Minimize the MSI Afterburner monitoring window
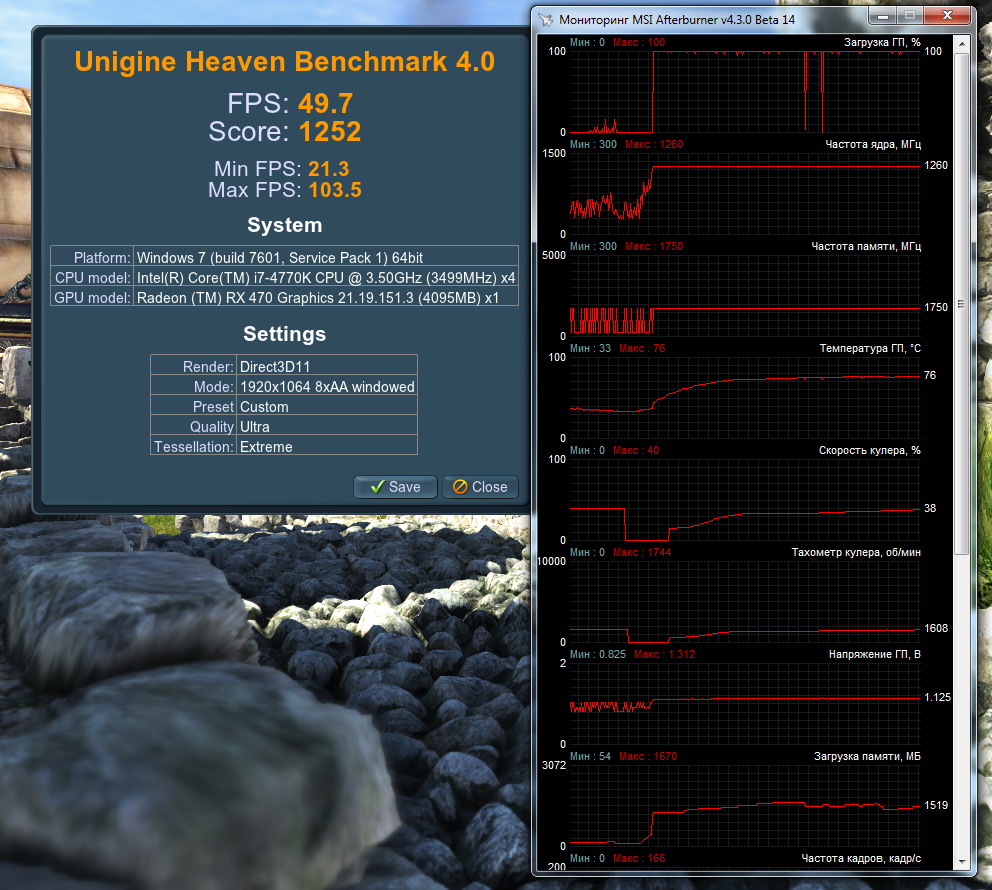The image size is (992, 890). 883,15
